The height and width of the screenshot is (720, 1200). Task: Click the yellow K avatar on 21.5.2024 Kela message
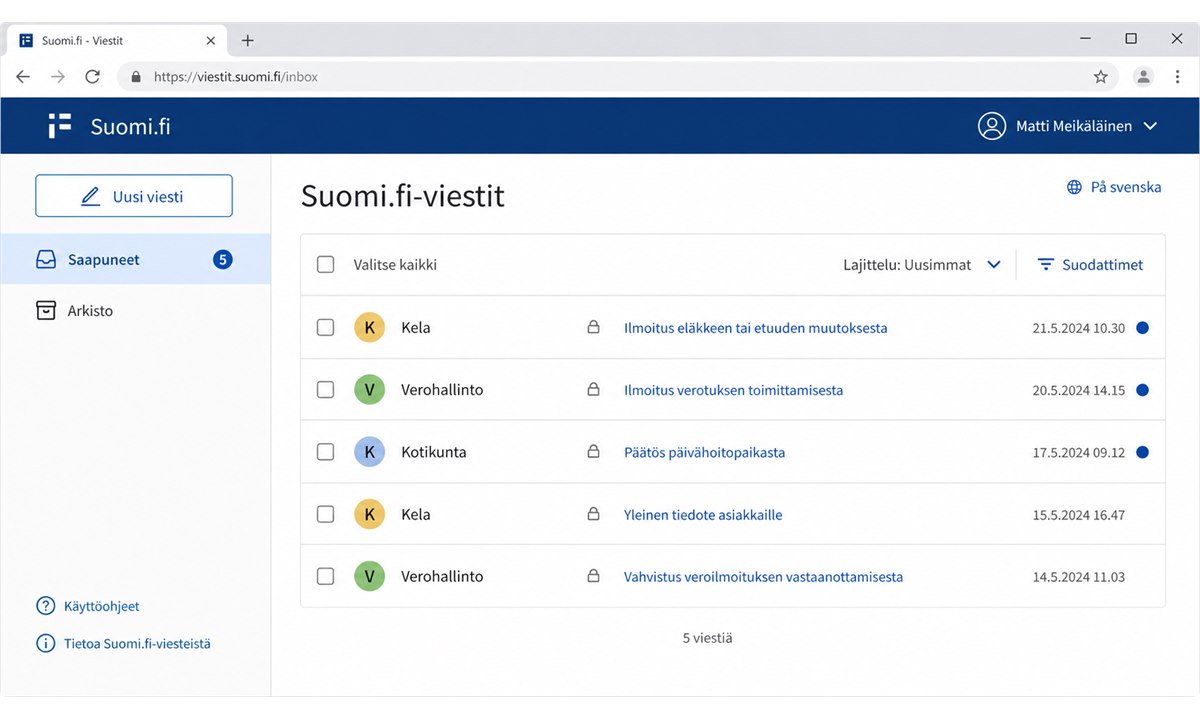369,328
